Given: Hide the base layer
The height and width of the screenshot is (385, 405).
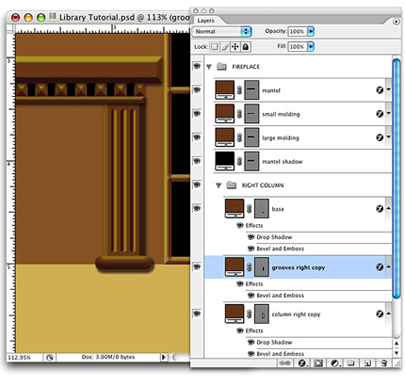Looking at the screenshot, I should pos(197,209).
